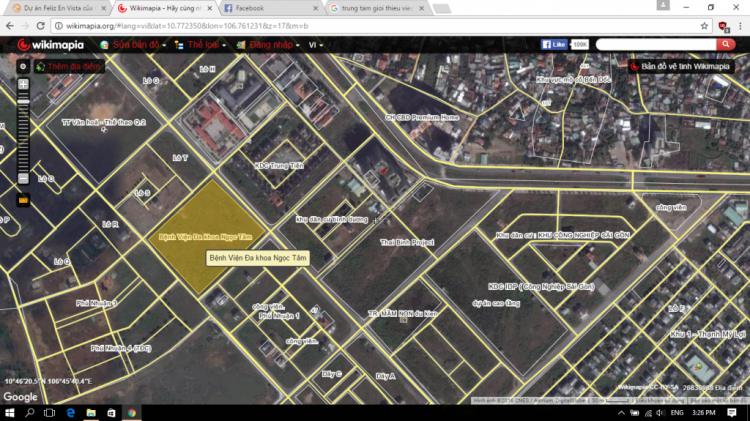Click the red shield extension icon
This screenshot has height=421, width=750.
coord(723,26)
